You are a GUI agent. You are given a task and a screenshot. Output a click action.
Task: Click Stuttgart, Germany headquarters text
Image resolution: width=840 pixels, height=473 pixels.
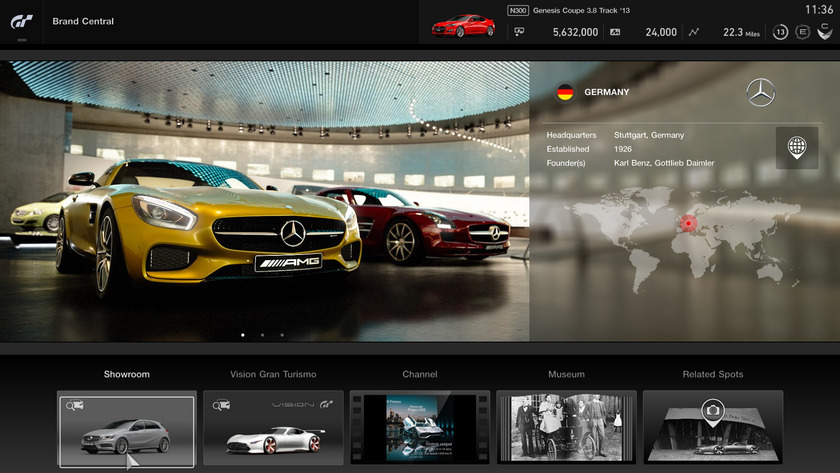(x=649, y=135)
